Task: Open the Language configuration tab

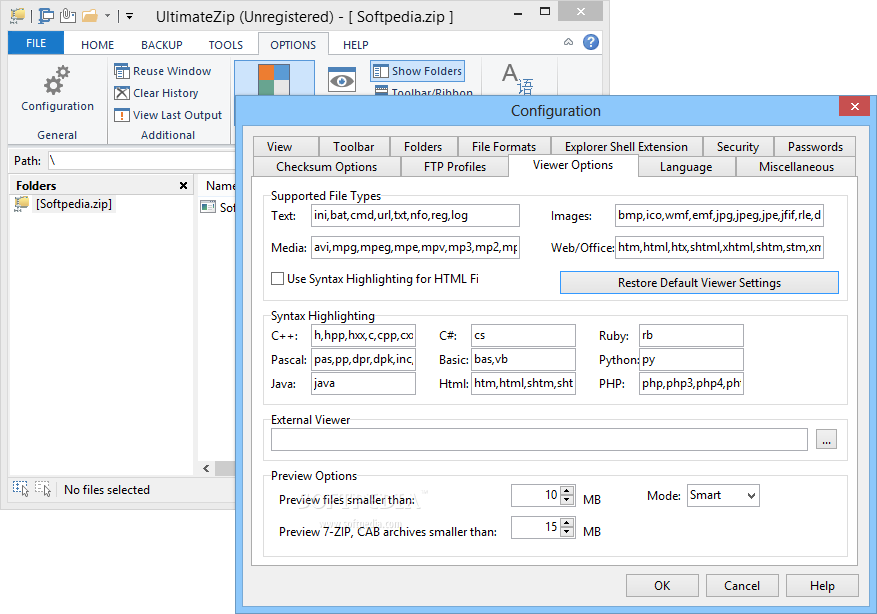Action: click(686, 167)
